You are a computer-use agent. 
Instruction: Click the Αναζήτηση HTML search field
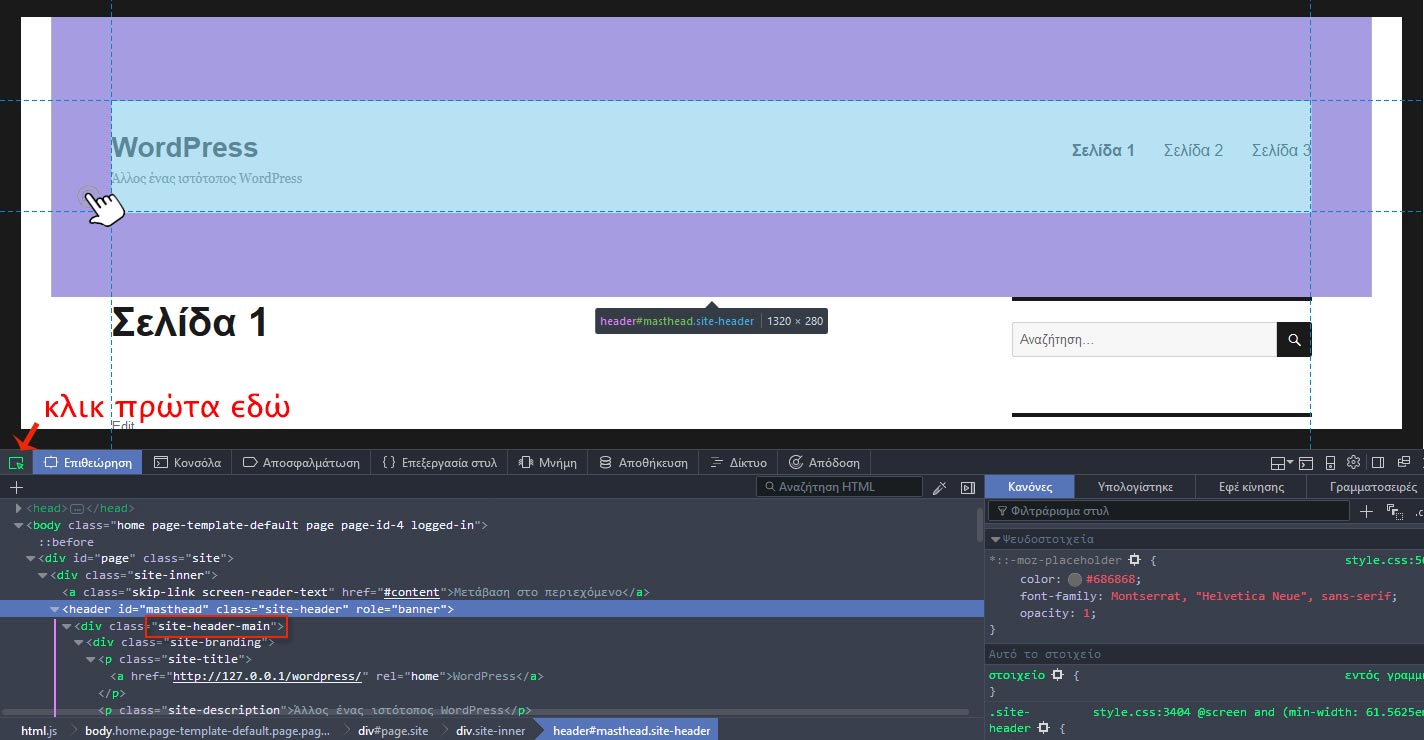pos(838,487)
